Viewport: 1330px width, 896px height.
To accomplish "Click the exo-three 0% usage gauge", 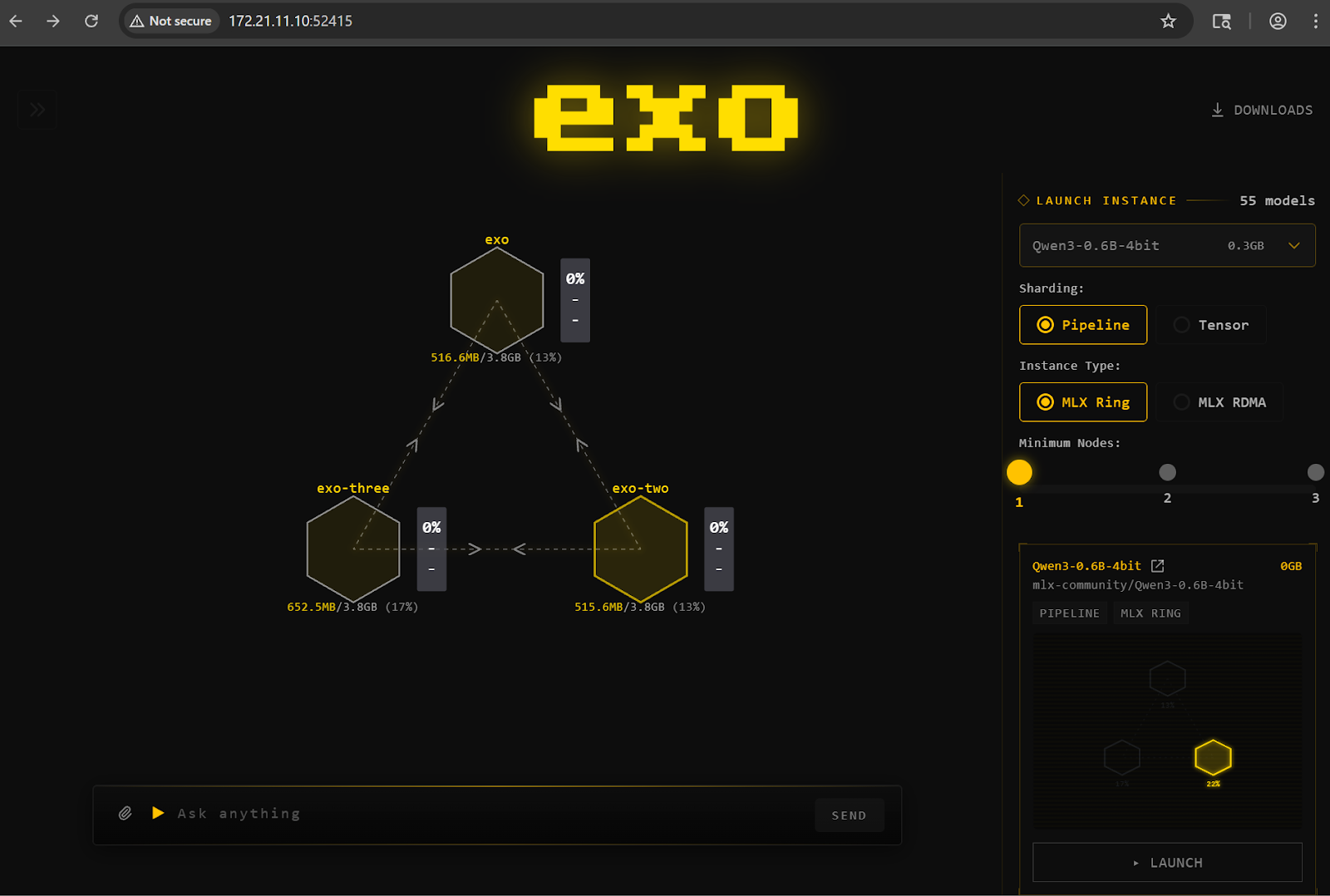I will tap(431, 549).
